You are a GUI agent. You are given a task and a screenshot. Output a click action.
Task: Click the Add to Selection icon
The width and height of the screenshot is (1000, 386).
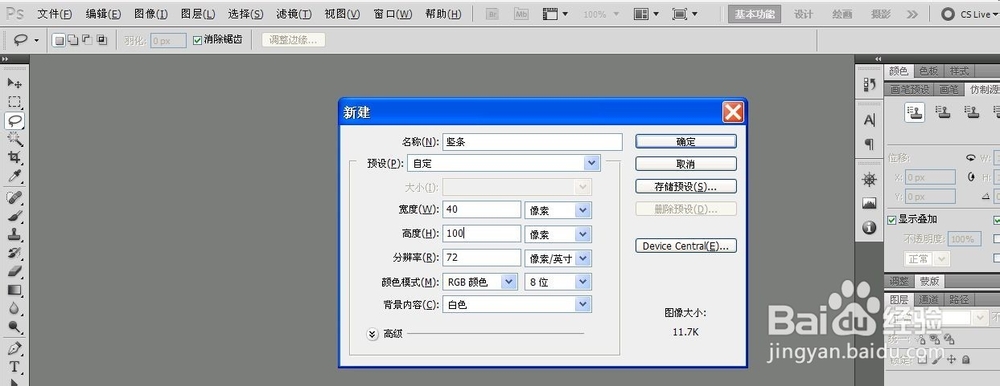[x=73, y=40]
